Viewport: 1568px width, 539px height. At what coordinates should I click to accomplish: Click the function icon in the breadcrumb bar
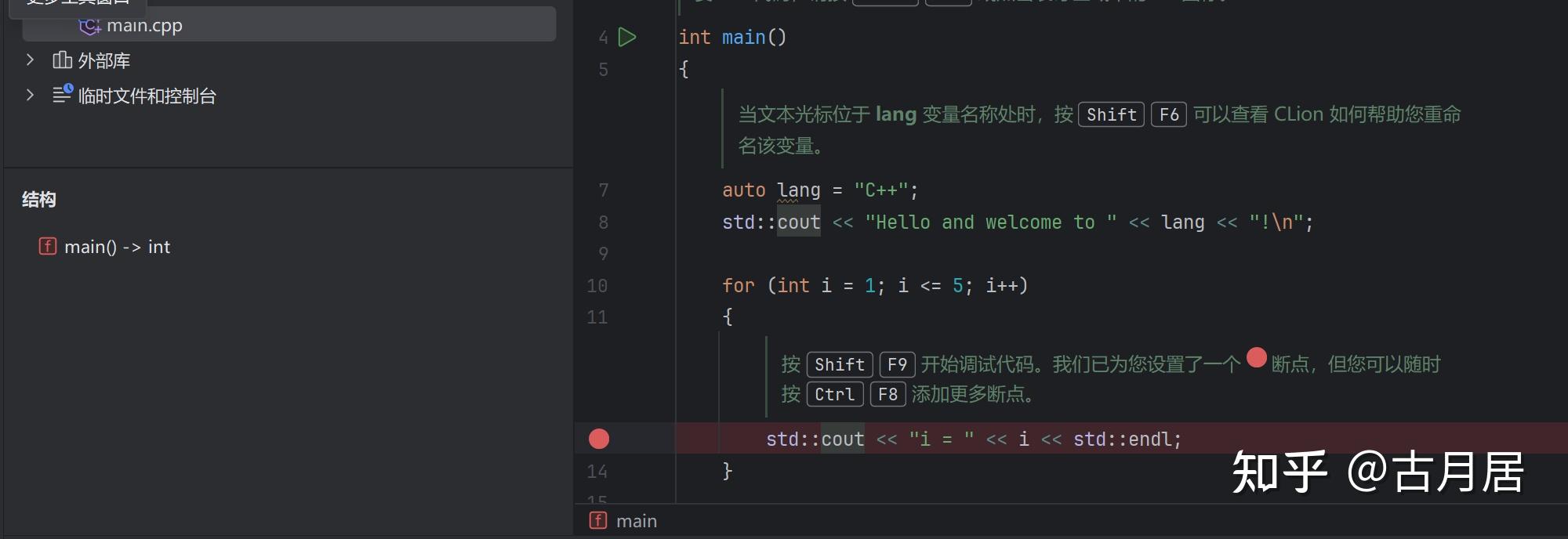tap(598, 520)
